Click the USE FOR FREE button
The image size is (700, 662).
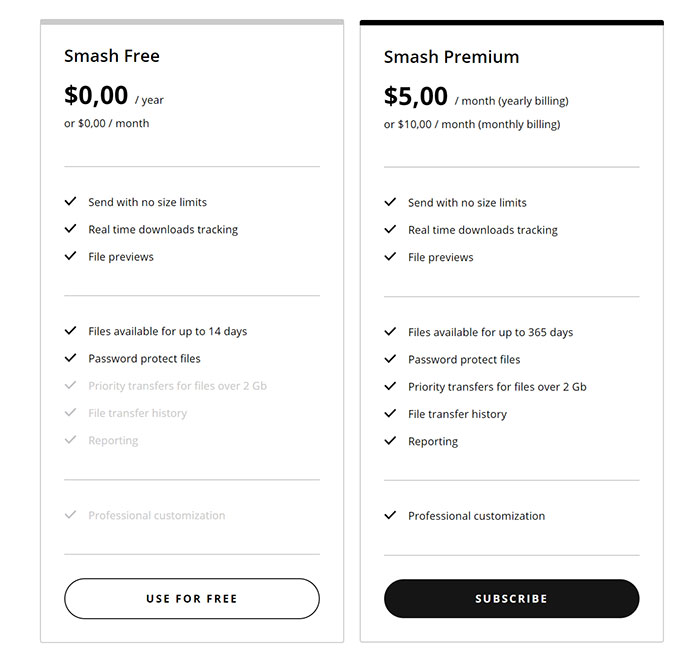point(192,599)
